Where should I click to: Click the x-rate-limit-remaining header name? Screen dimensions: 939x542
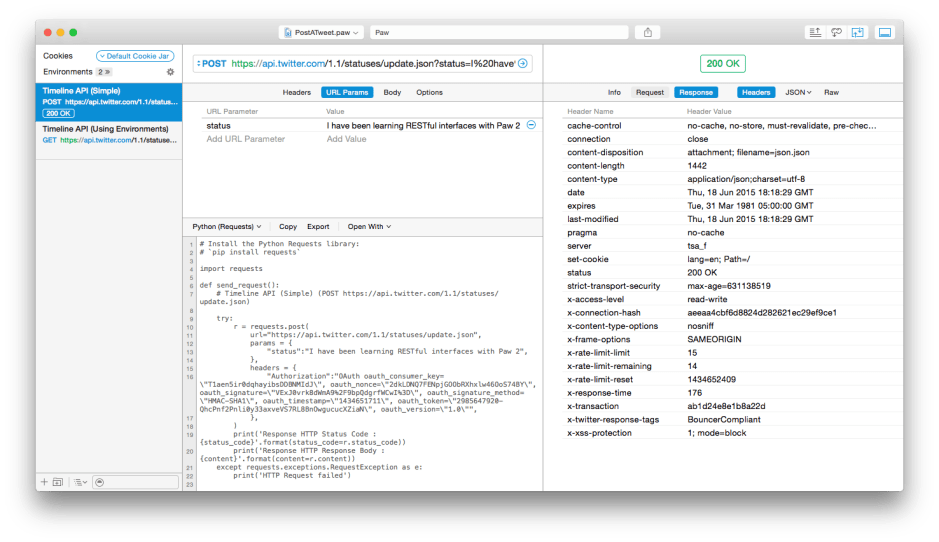[x=609, y=366]
